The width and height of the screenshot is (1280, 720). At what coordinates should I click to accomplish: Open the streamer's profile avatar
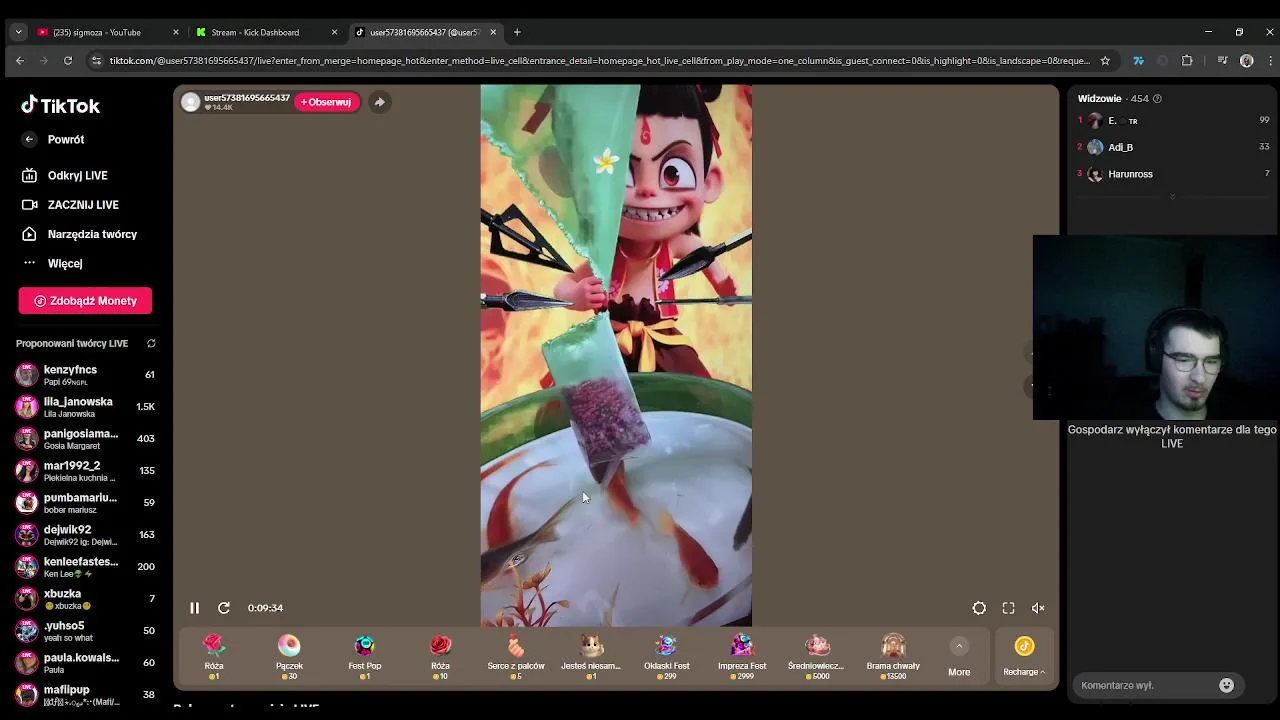pos(191,102)
